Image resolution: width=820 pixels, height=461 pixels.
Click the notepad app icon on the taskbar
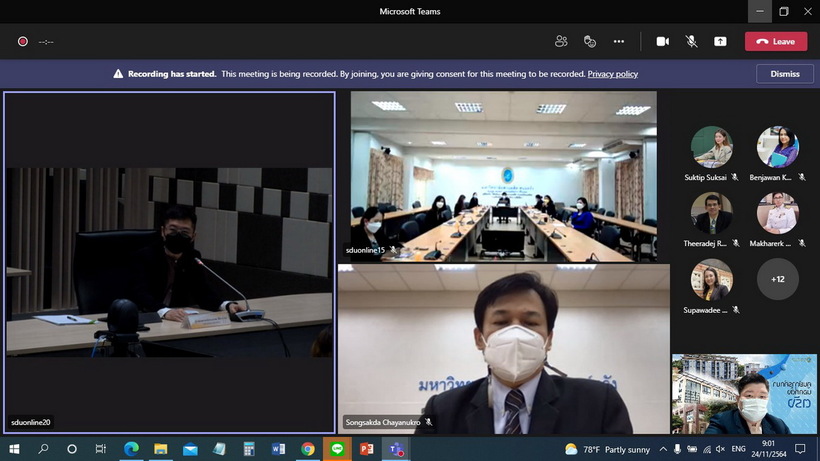click(x=219, y=449)
